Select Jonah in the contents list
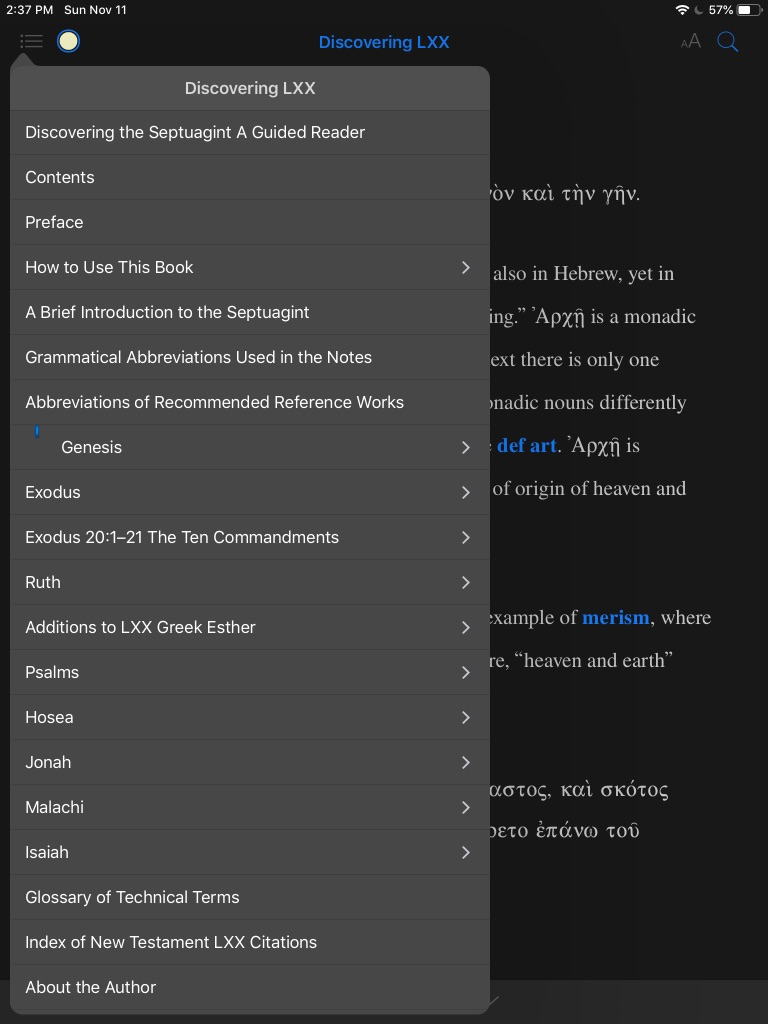The height and width of the screenshot is (1024, 768). 48,762
